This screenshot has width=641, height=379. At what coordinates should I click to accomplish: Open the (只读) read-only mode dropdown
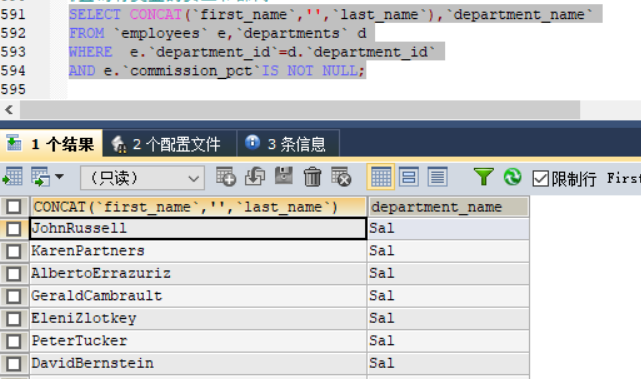142,178
